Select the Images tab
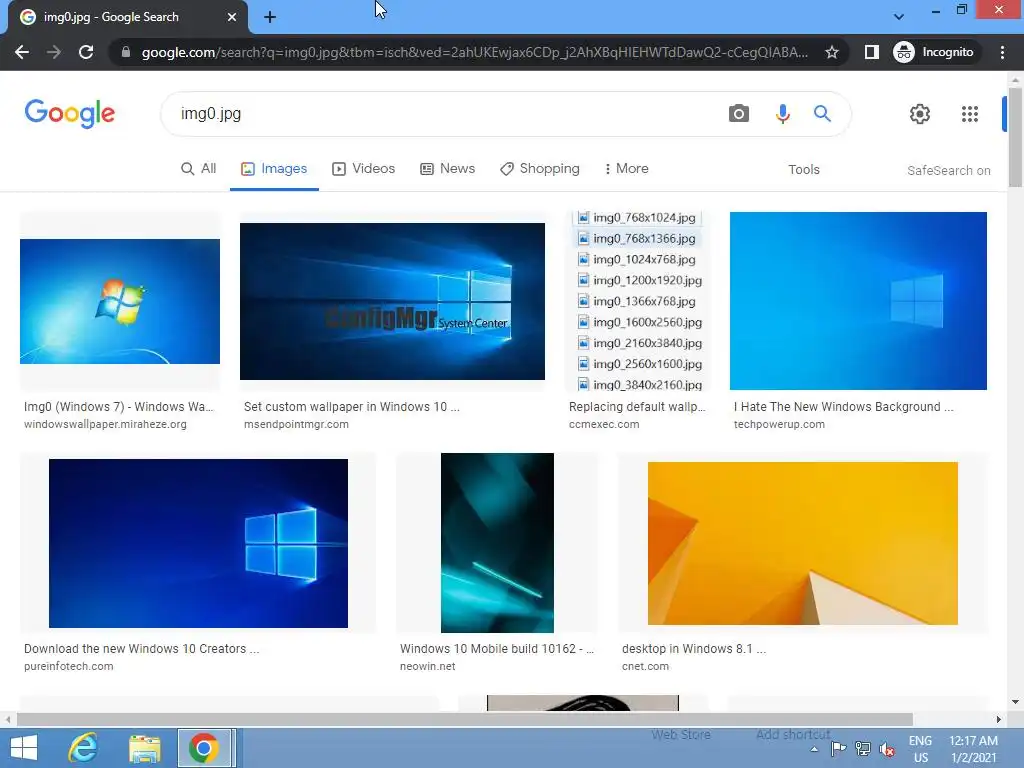1024x768 pixels. coord(274,168)
